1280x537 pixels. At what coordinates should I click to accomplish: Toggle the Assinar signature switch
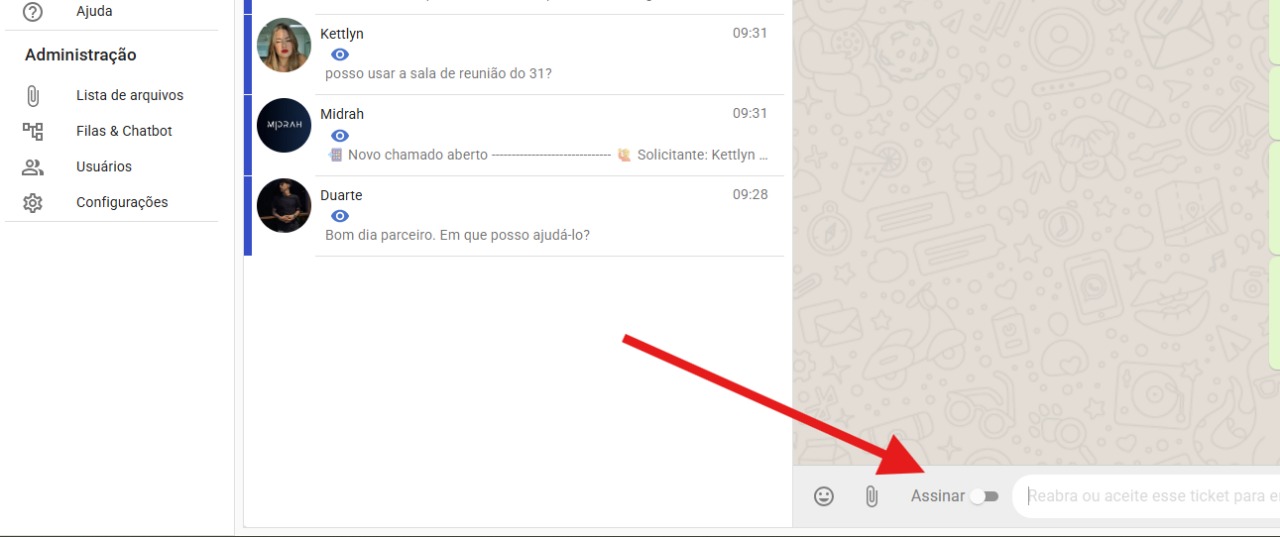(984, 496)
